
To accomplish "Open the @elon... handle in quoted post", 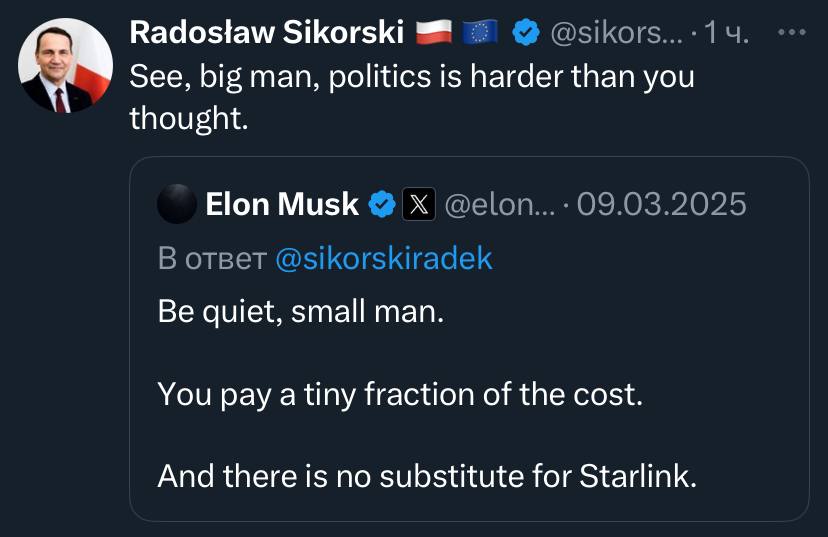I will tap(500, 204).
